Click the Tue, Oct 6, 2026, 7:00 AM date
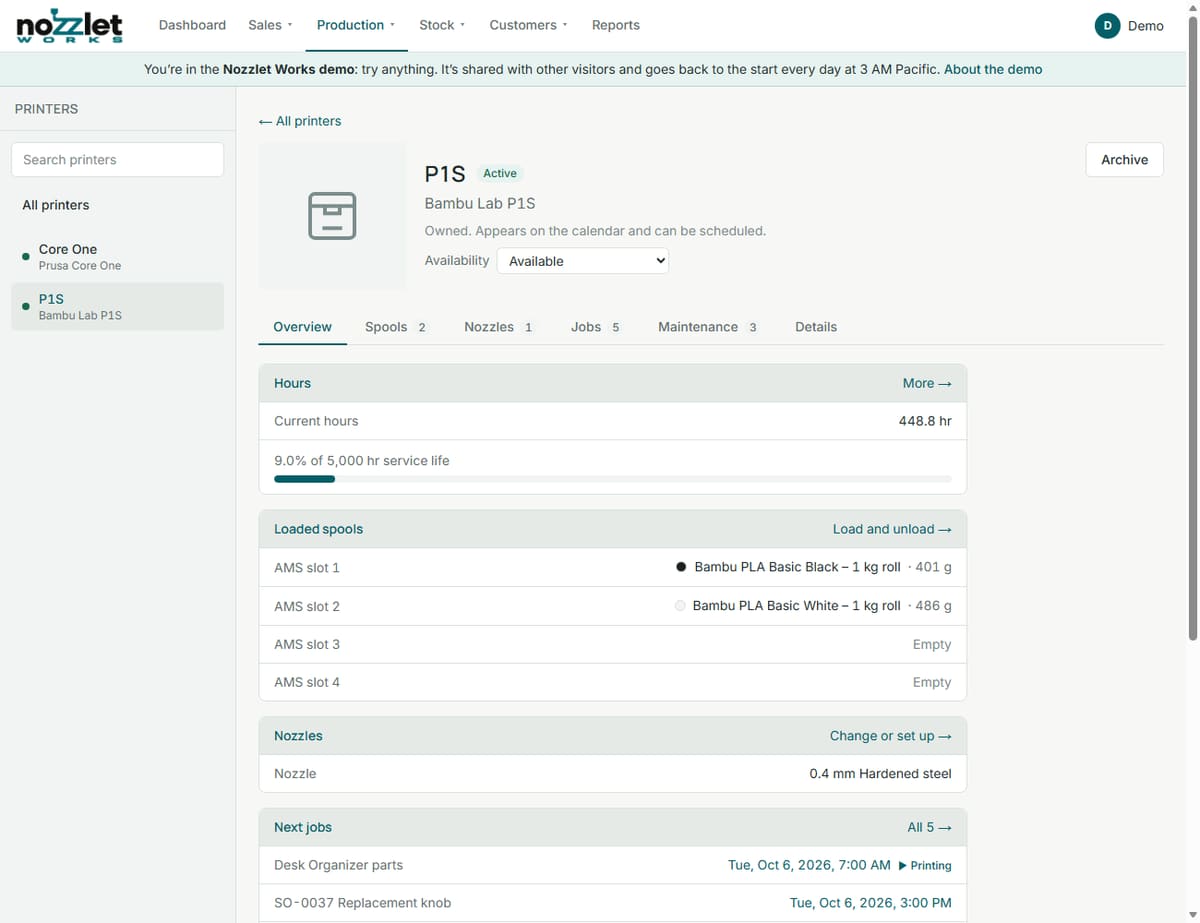The height and width of the screenshot is (923, 1200). pos(809,865)
